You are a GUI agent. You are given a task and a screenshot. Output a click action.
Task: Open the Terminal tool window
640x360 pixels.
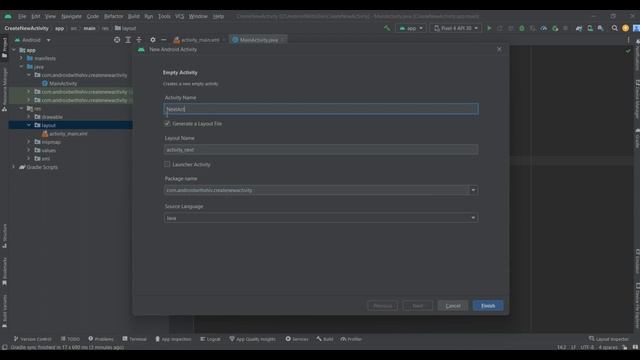(x=134, y=339)
